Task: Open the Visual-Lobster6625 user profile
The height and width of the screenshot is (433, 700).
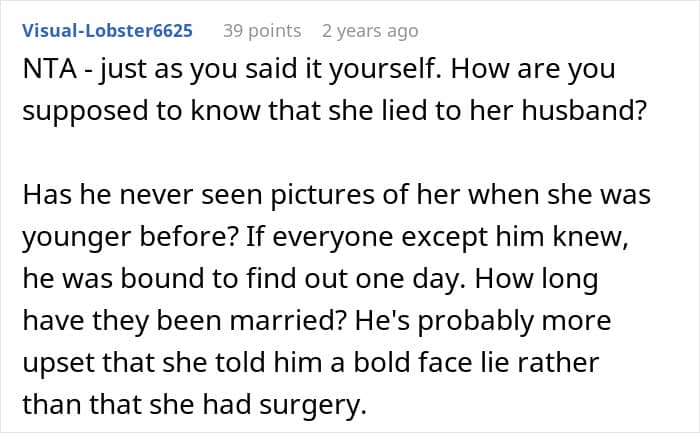Action: [108, 31]
